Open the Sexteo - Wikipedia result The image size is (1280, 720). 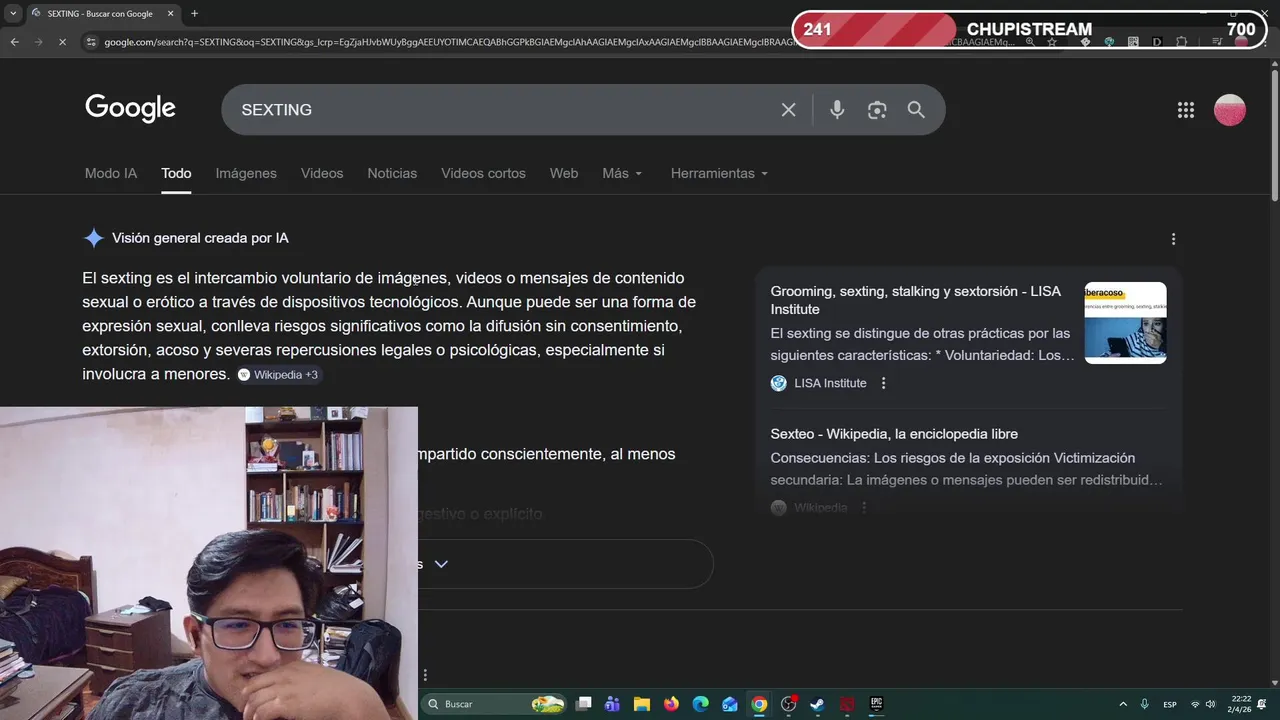pyautogui.click(x=894, y=434)
